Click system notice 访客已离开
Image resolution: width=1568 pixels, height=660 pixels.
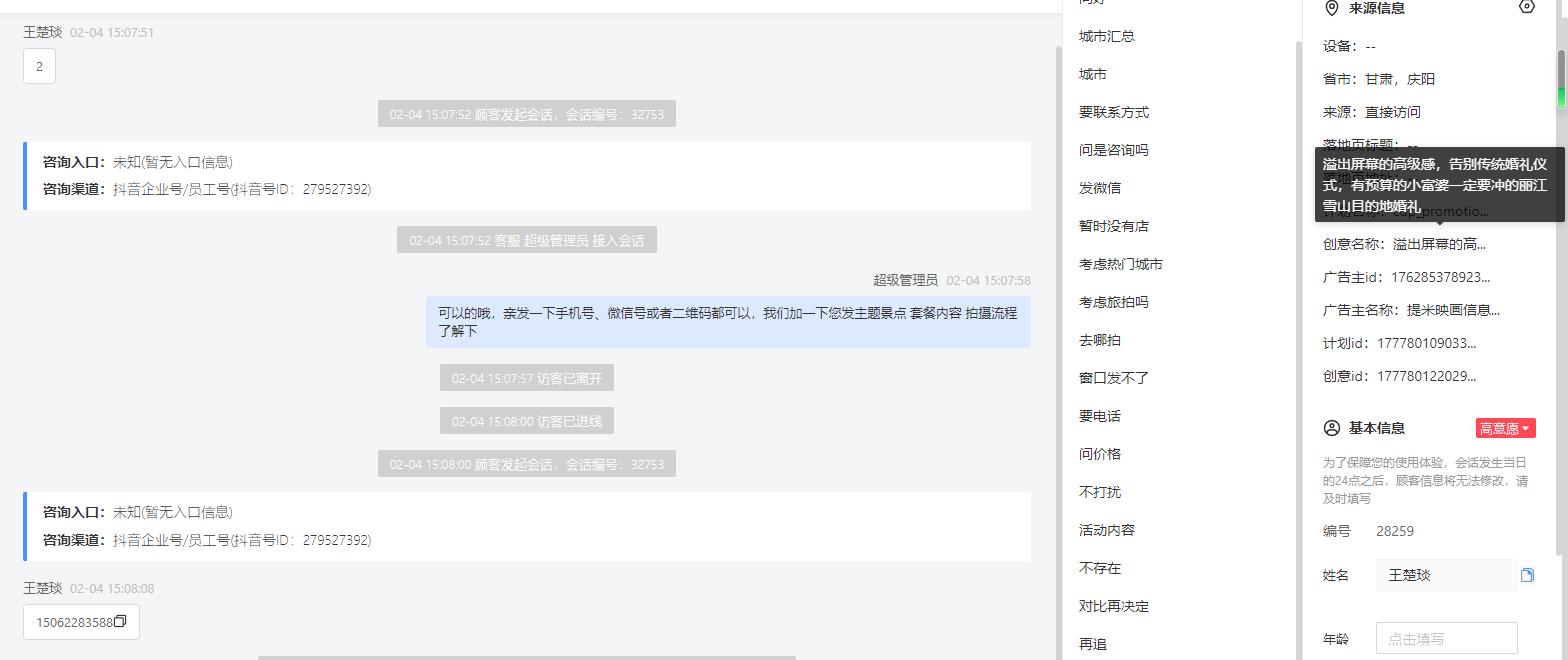527,378
